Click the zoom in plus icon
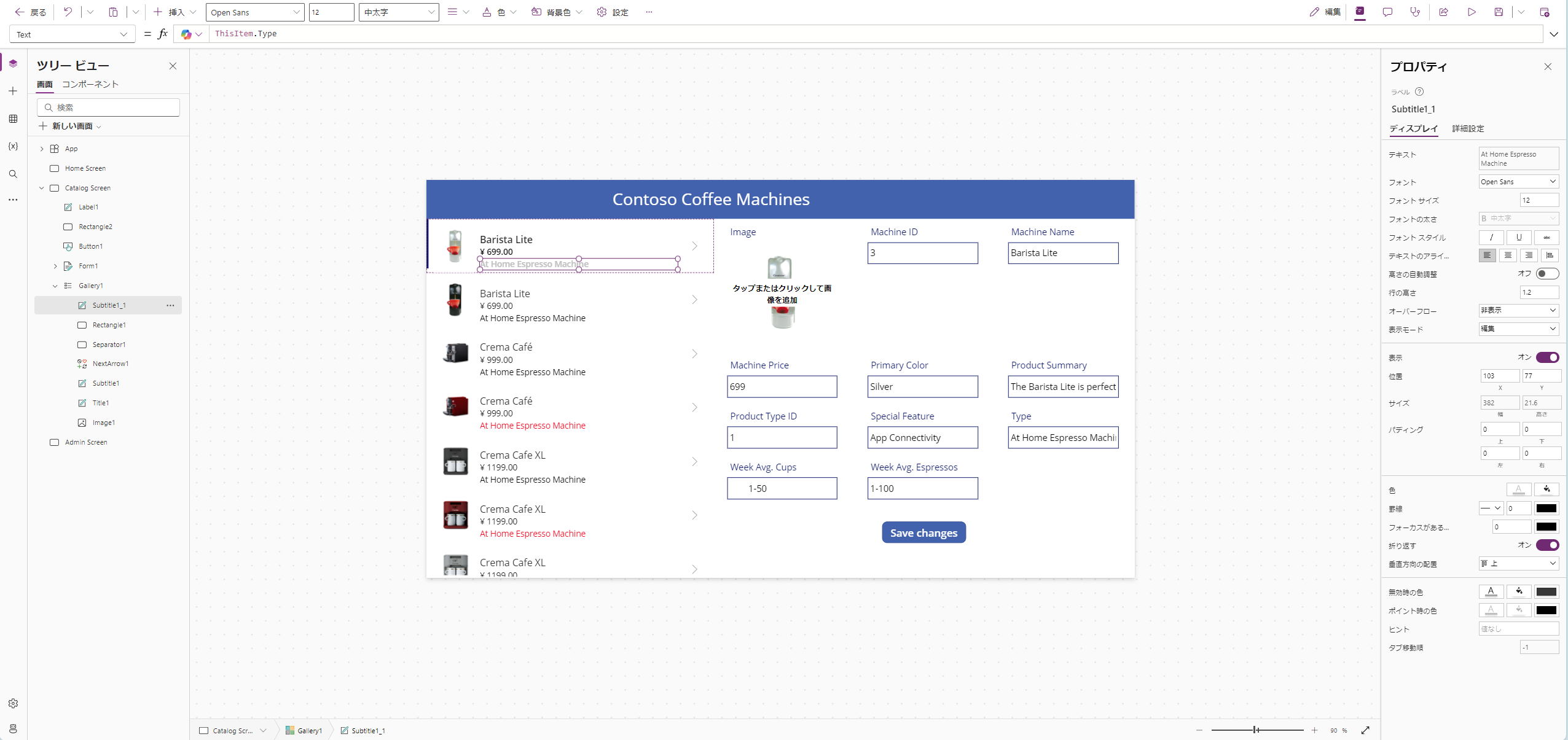 click(x=1314, y=730)
